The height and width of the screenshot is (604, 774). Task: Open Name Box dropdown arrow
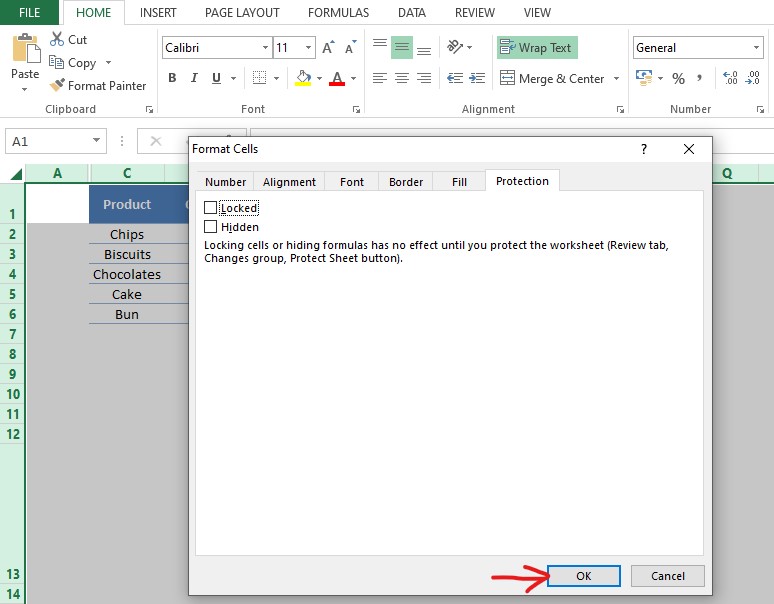(96, 141)
